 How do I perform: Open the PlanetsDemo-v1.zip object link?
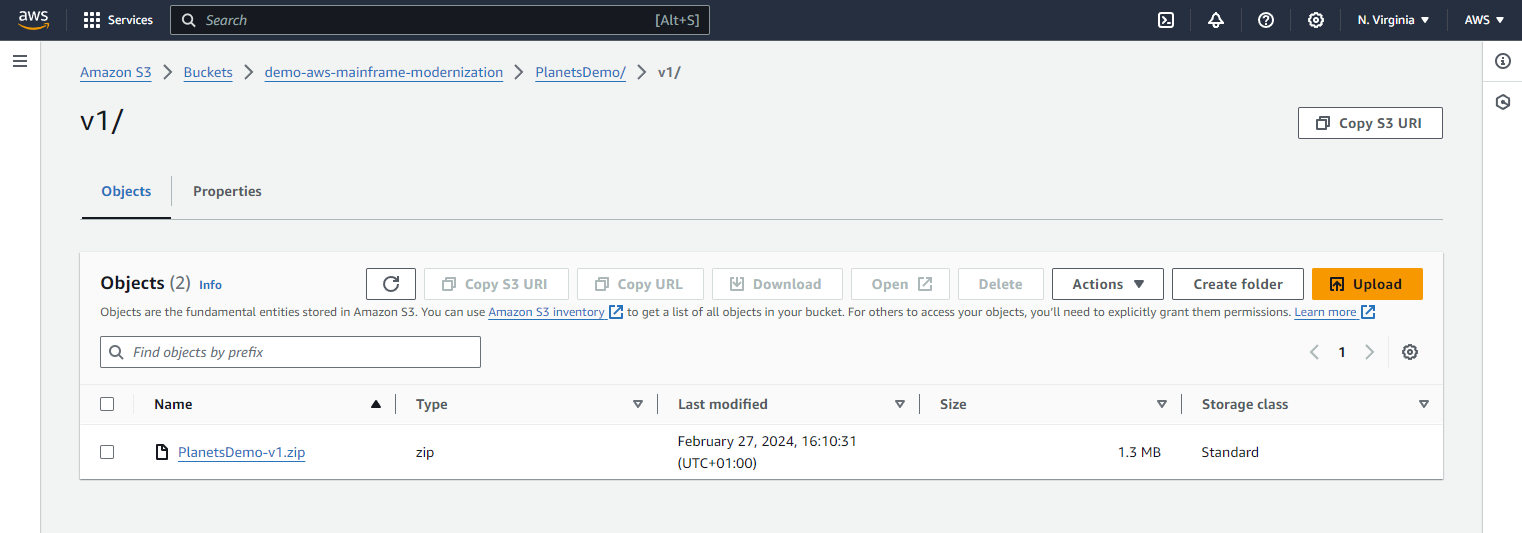pos(241,452)
